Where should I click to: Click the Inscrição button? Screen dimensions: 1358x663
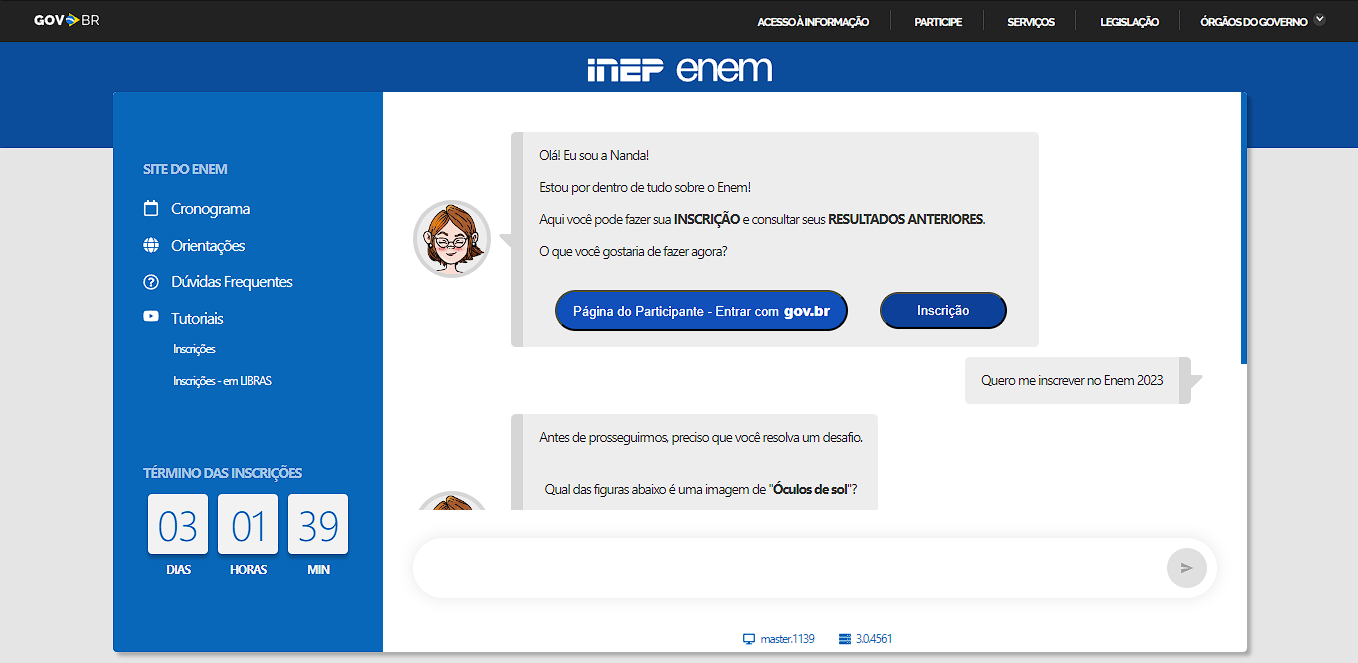943,310
